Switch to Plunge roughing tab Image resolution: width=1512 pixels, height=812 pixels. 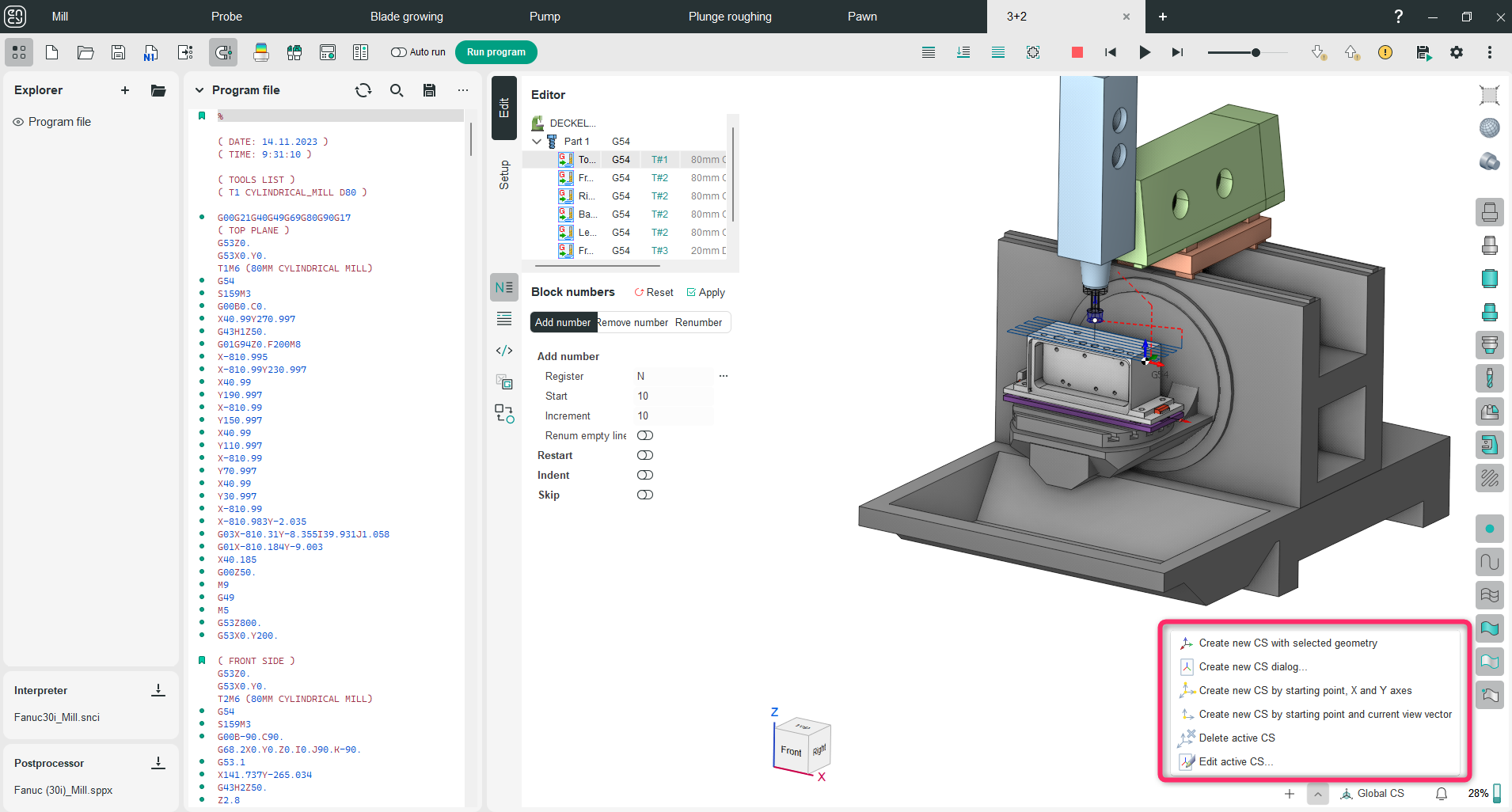click(730, 17)
